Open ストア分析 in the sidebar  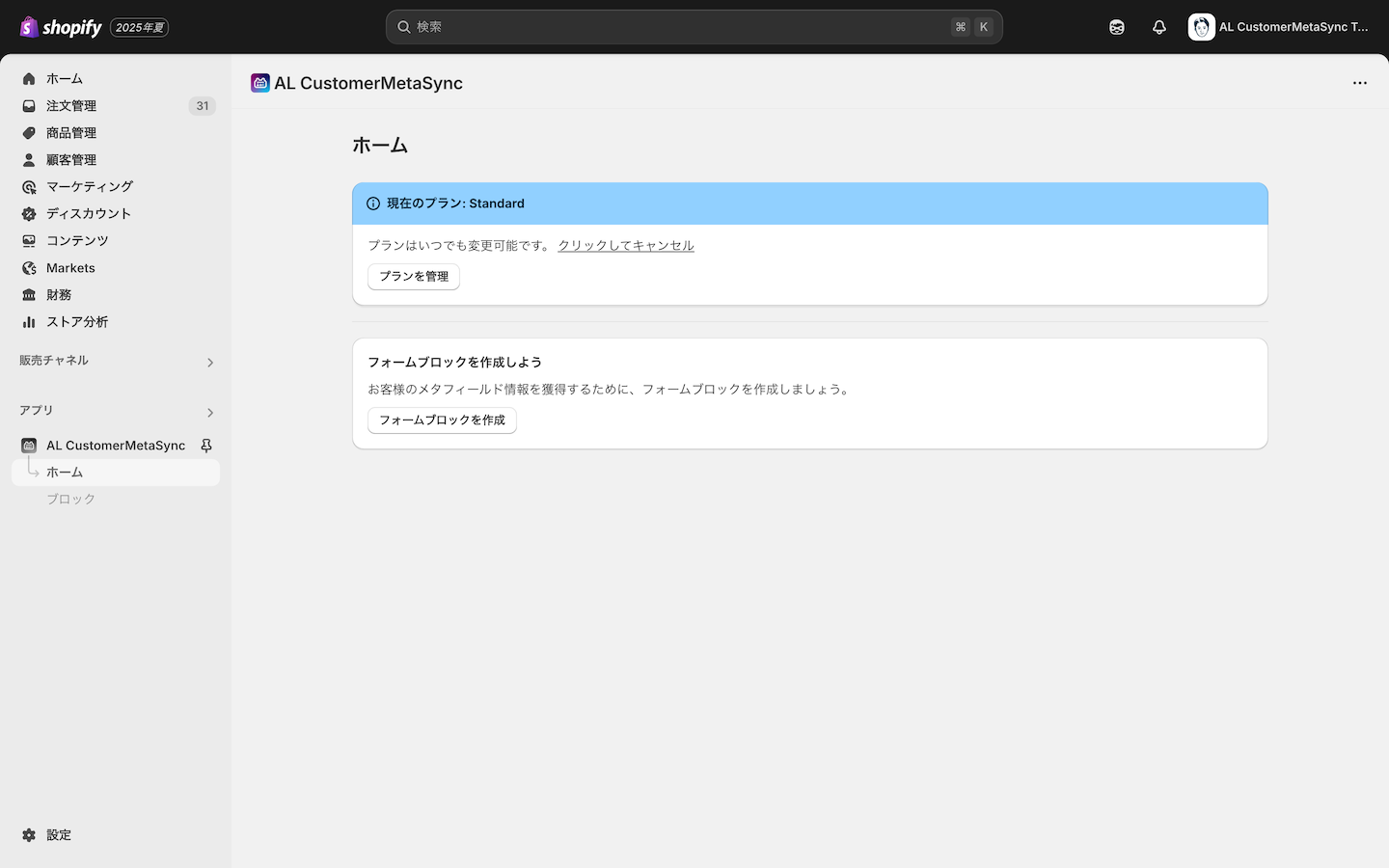coord(116,322)
